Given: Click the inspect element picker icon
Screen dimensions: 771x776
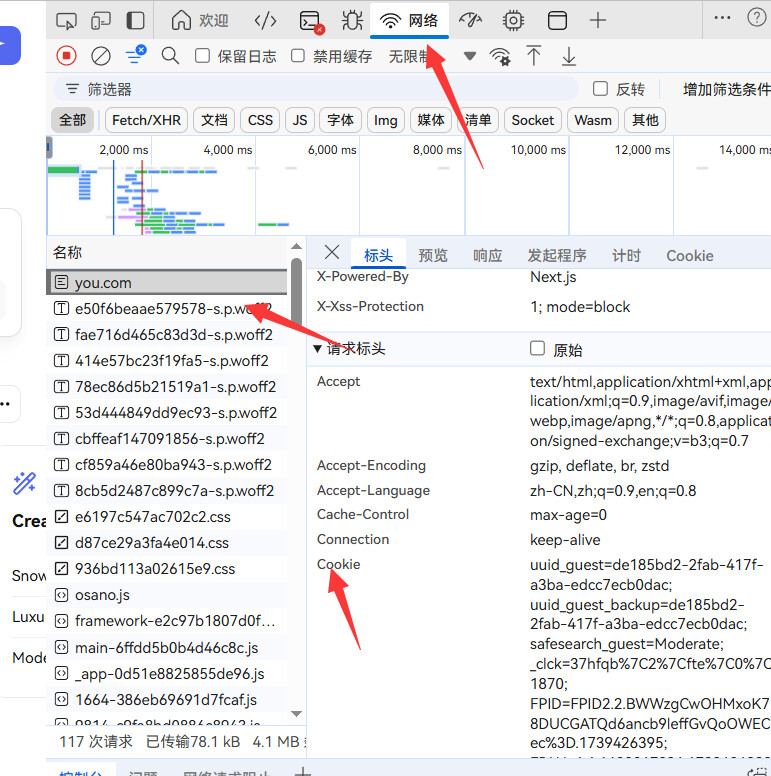Looking at the screenshot, I should pyautogui.click(x=66, y=20).
